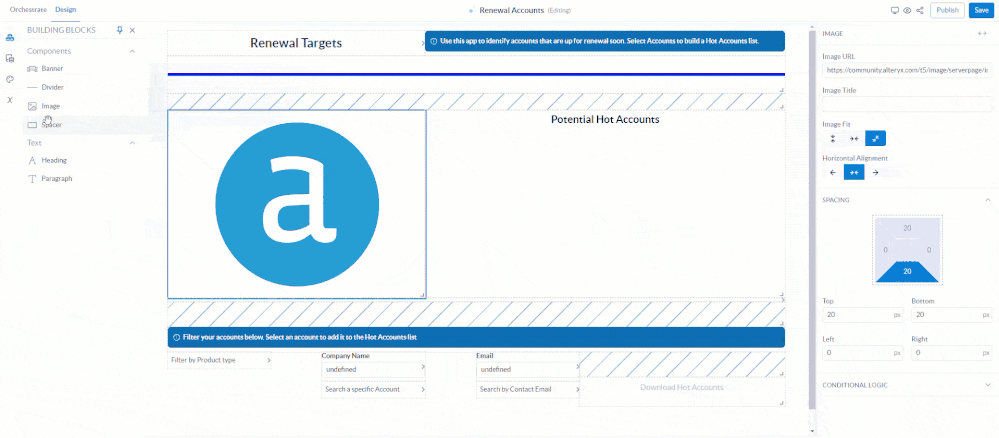Image resolution: width=999 pixels, height=438 pixels.
Task: Click the info icon in the filter banner
Action: [176, 337]
